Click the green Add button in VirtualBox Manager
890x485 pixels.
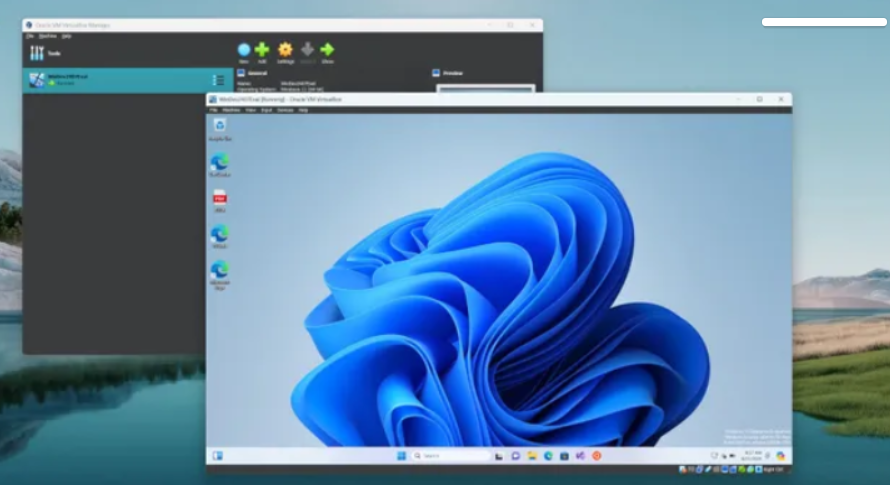(x=262, y=53)
